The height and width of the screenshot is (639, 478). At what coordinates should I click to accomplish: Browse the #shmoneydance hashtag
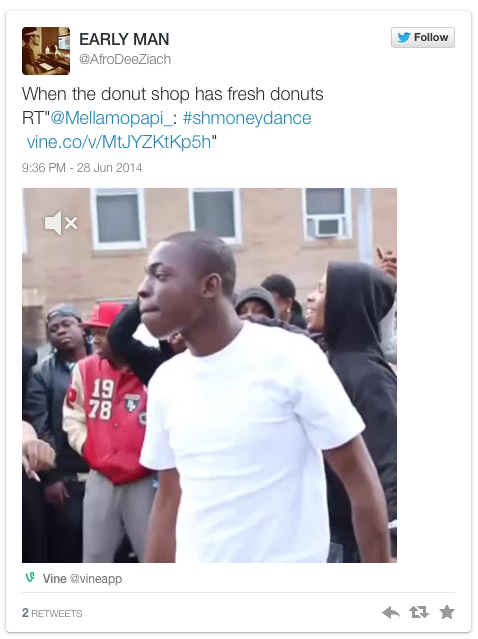click(x=247, y=118)
